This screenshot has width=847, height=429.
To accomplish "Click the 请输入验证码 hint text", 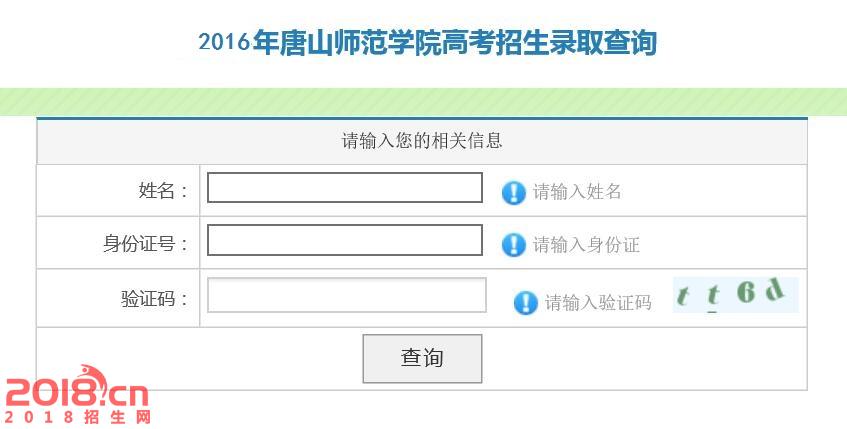I will click(598, 302).
